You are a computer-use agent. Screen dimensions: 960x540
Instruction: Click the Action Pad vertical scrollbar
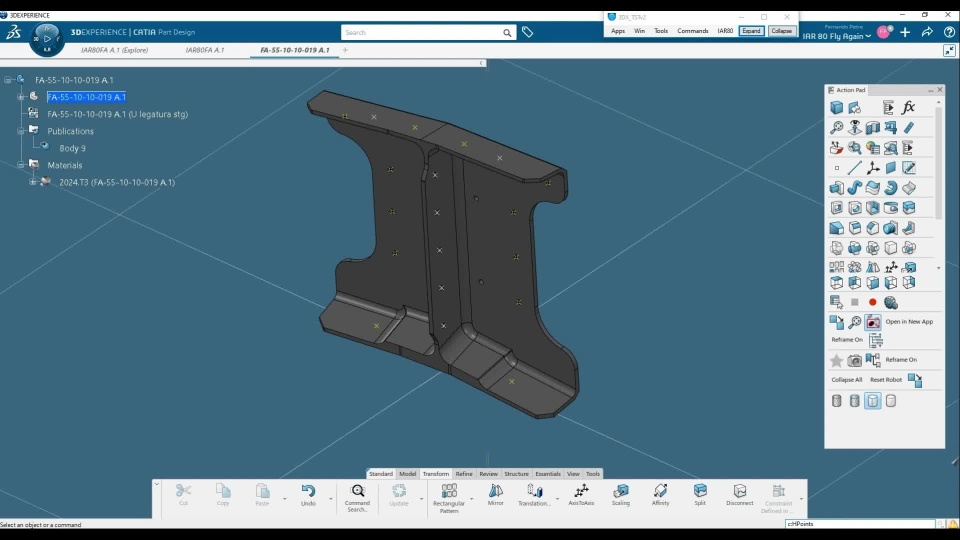(939, 162)
